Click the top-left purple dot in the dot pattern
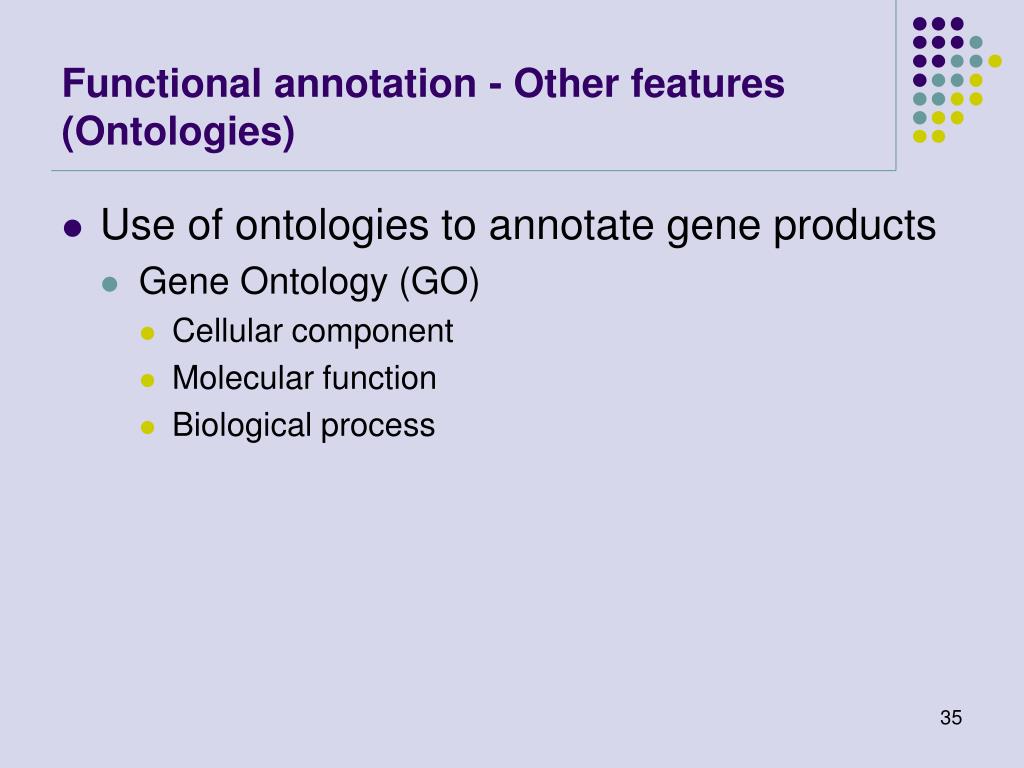Screen dimensions: 1024x768 pyautogui.click(x=920, y=24)
